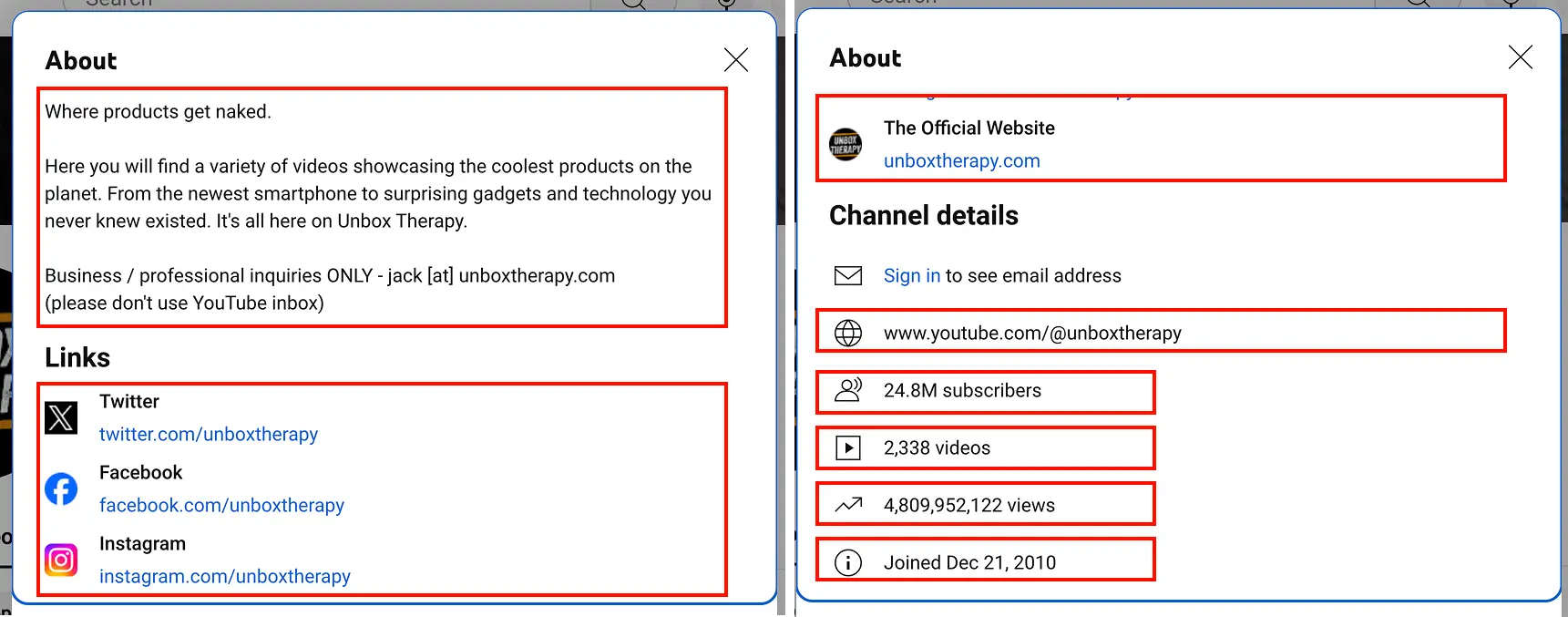Close the right About dialog
This screenshot has width=1568, height=617.
pyautogui.click(x=1520, y=57)
